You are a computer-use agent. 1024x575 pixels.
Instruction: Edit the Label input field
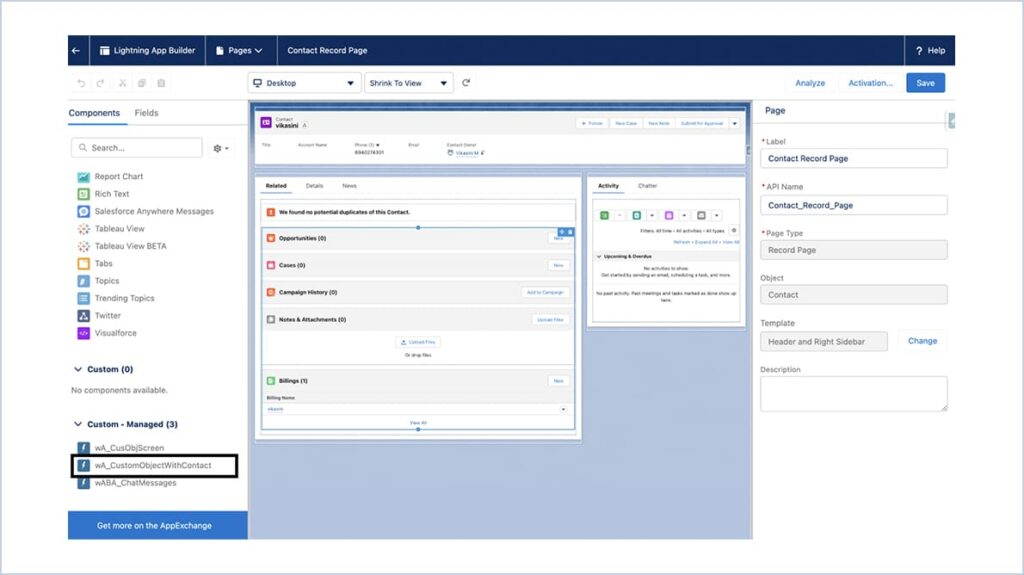pyautogui.click(x=854, y=158)
